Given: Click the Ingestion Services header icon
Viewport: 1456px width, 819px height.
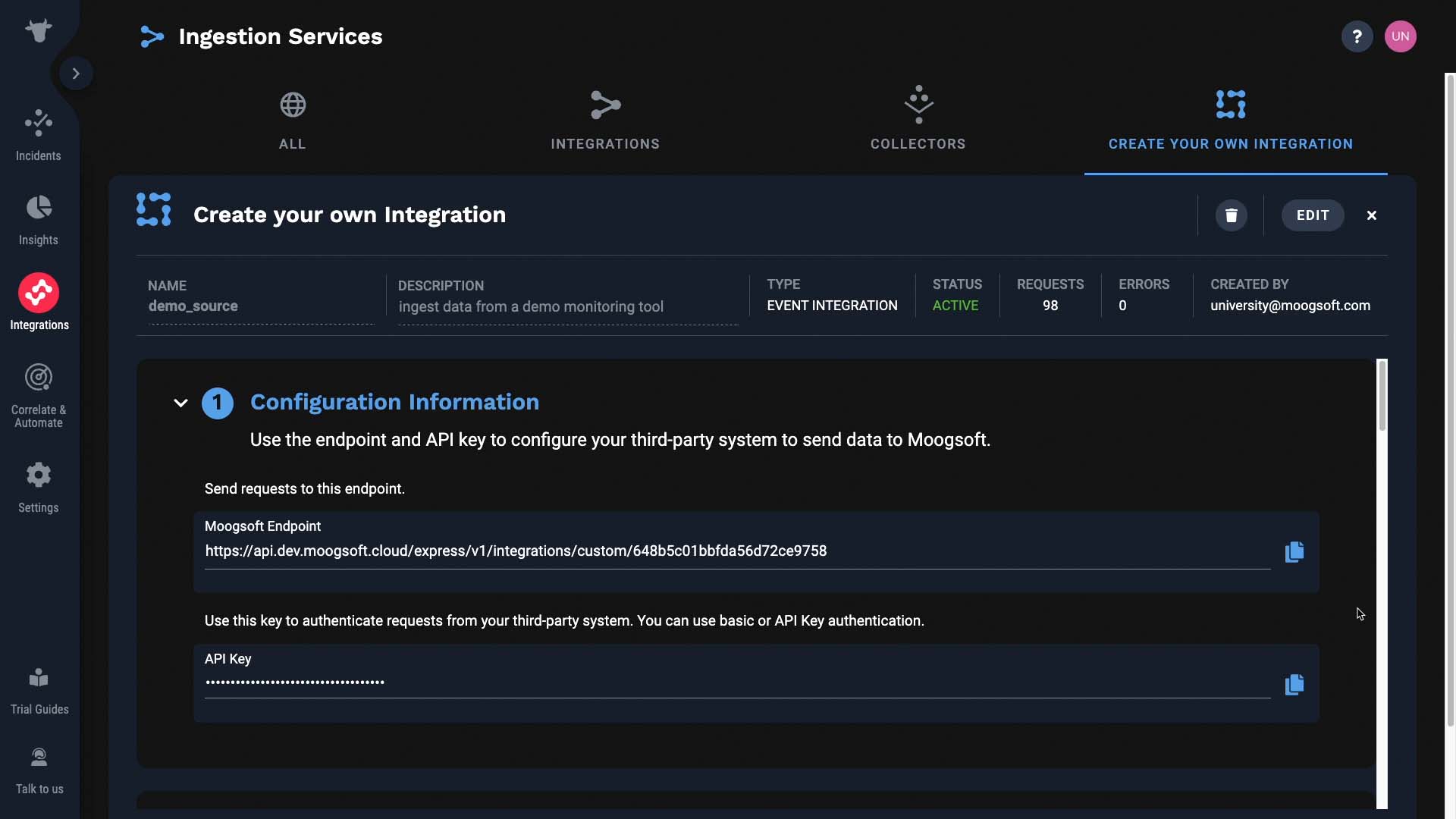Looking at the screenshot, I should (152, 36).
